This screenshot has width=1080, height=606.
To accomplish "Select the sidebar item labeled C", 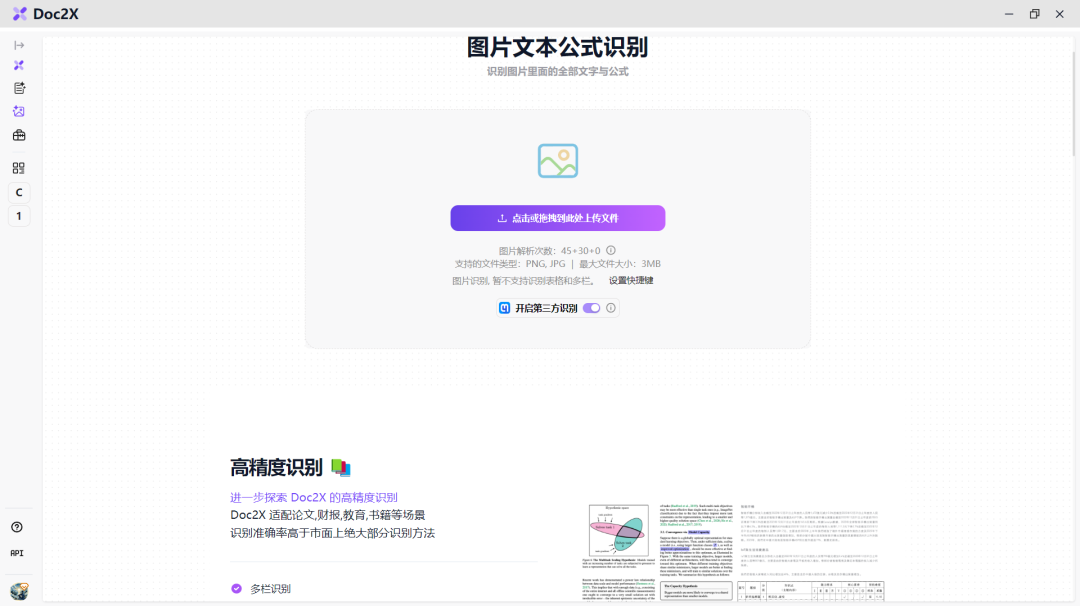I will 19,192.
